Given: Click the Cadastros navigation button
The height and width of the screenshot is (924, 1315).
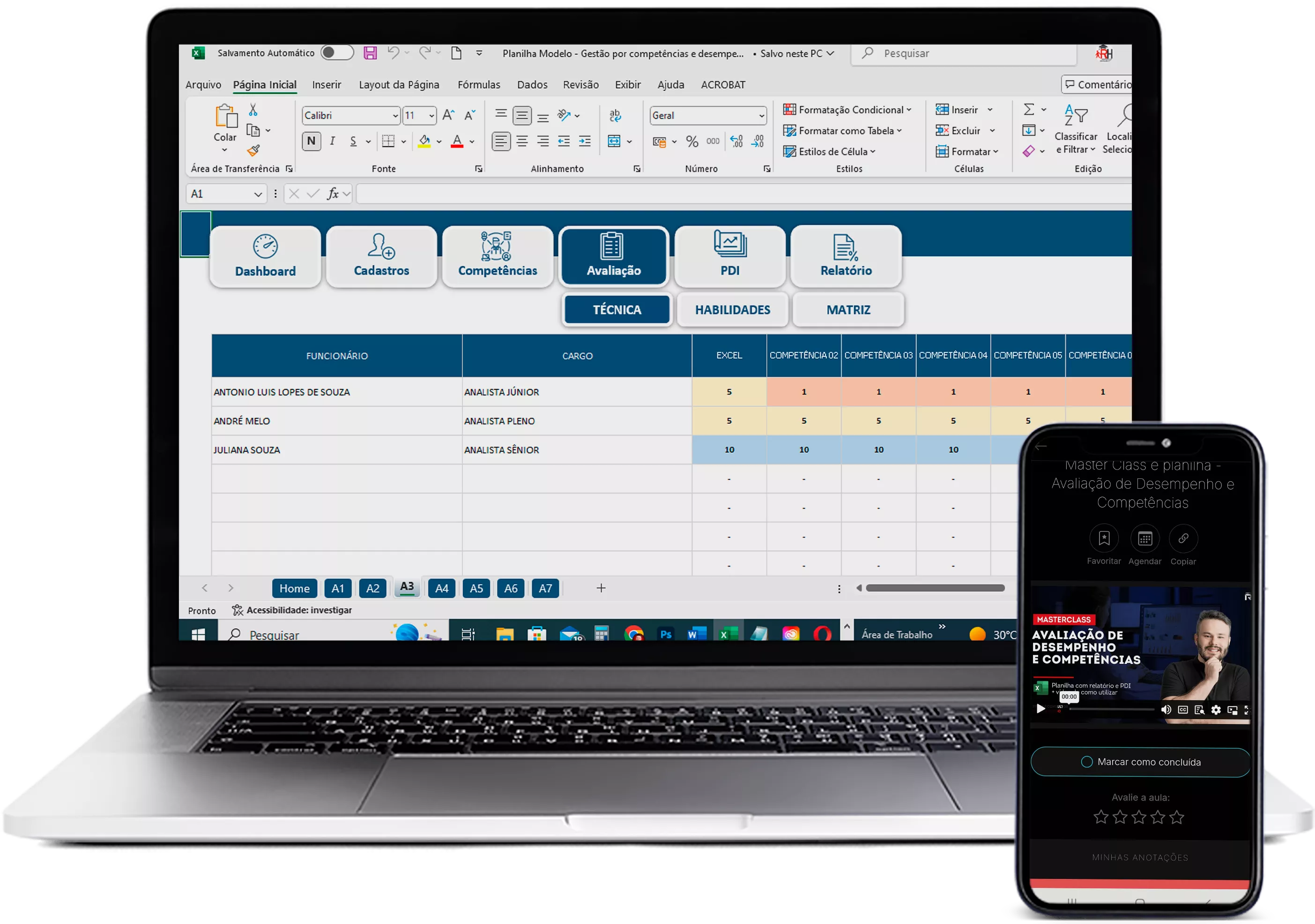Looking at the screenshot, I should [381, 256].
